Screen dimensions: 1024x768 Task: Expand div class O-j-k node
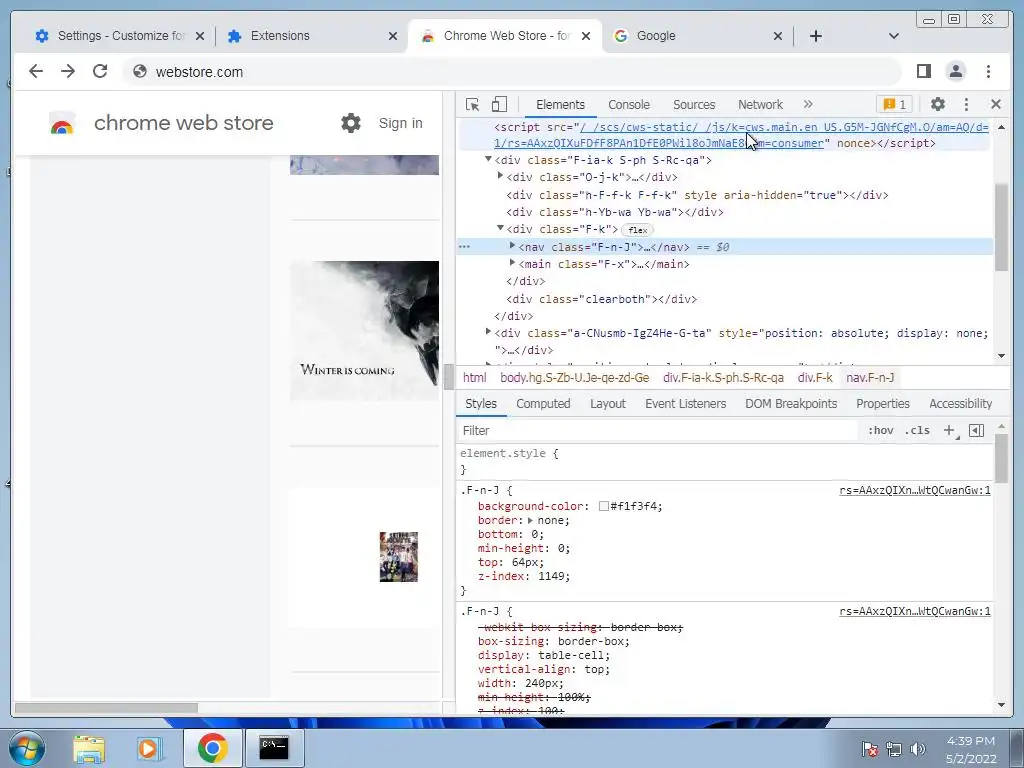click(x=500, y=176)
